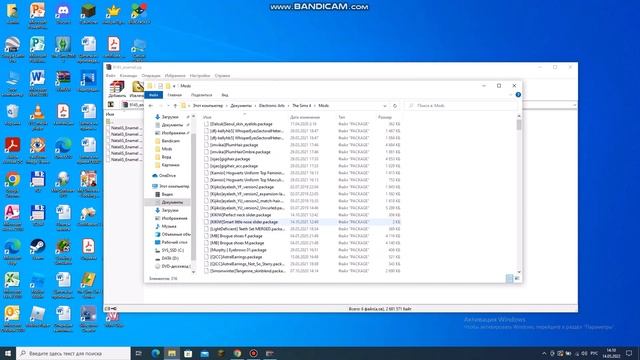This screenshot has width=640, height=360.
Task: Go up one folder level in Explorer
Action: [175, 106]
